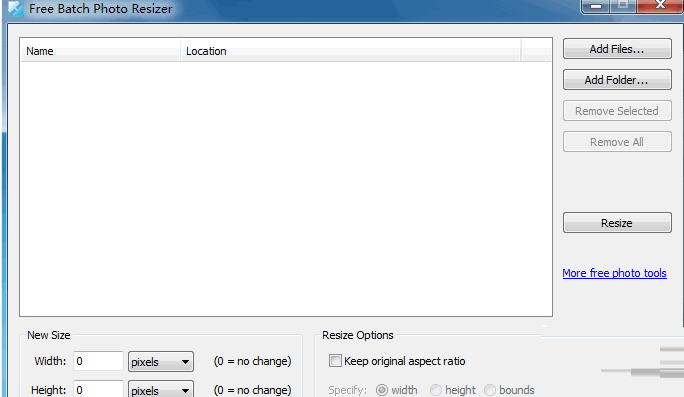Screen dimensions: 684x397
Task: Start resizing with the Resize button
Action: coord(617,223)
